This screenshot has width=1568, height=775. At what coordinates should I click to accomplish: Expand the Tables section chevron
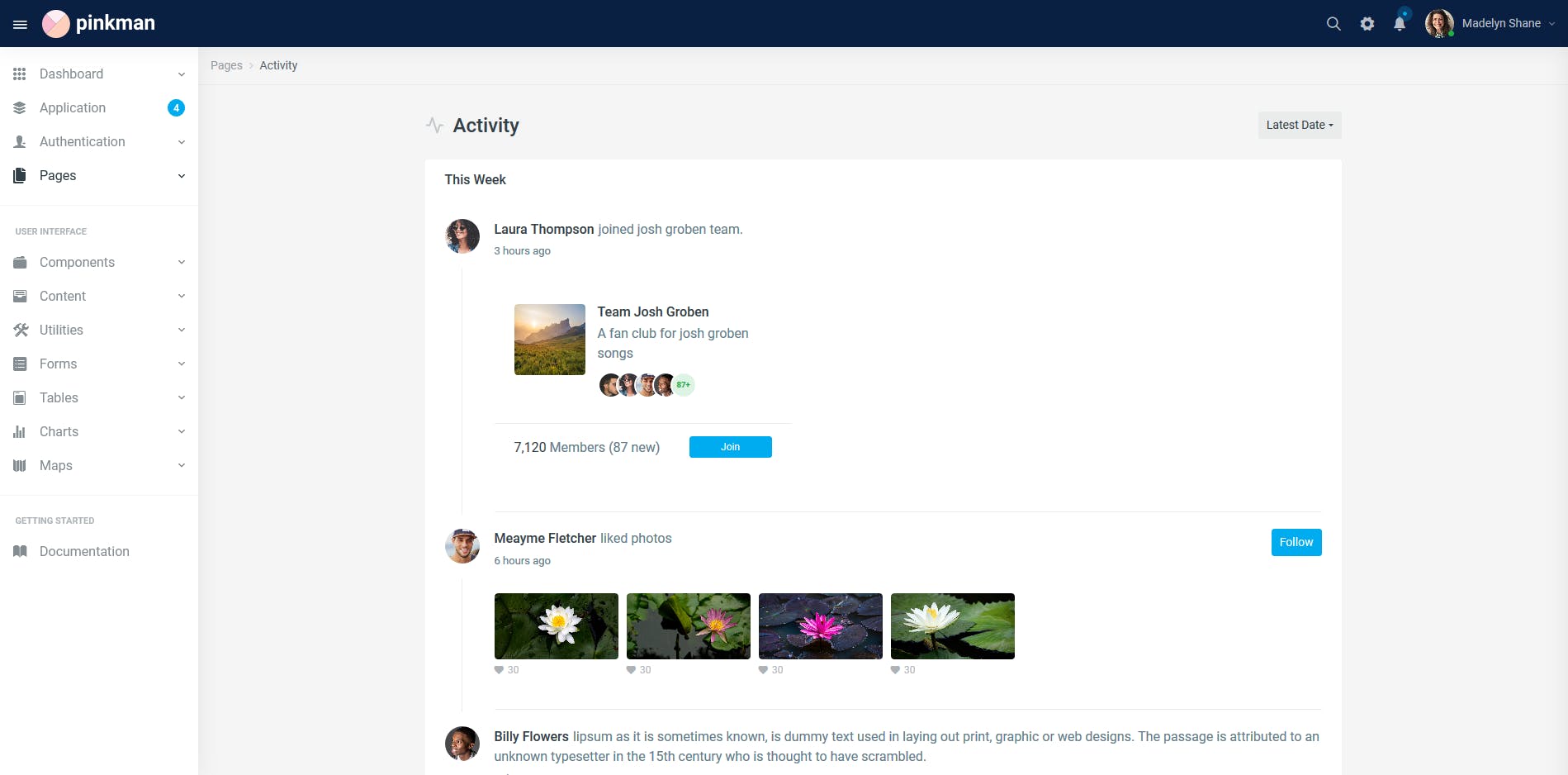[181, 397]
